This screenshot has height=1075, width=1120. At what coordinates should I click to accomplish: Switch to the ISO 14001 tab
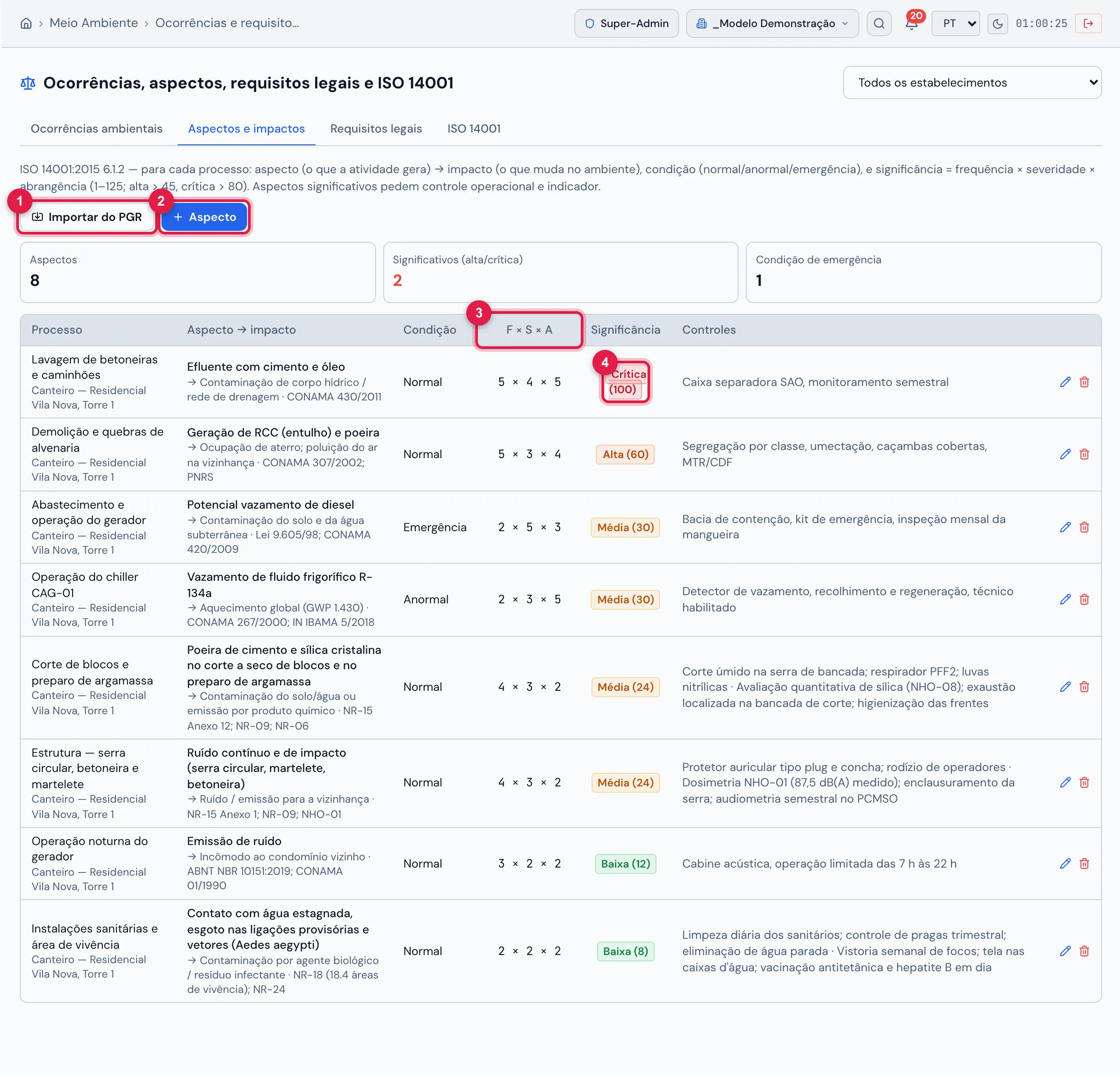tap(474, 129)
